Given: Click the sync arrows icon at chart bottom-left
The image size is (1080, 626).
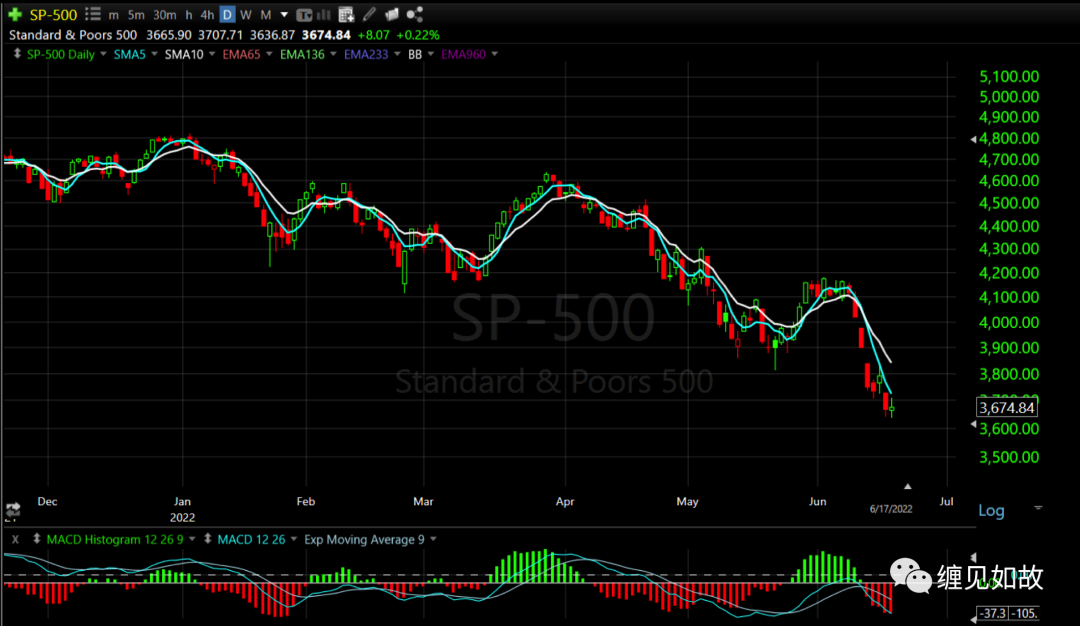Looking at the screenshot, I should (x=12, y=510).
